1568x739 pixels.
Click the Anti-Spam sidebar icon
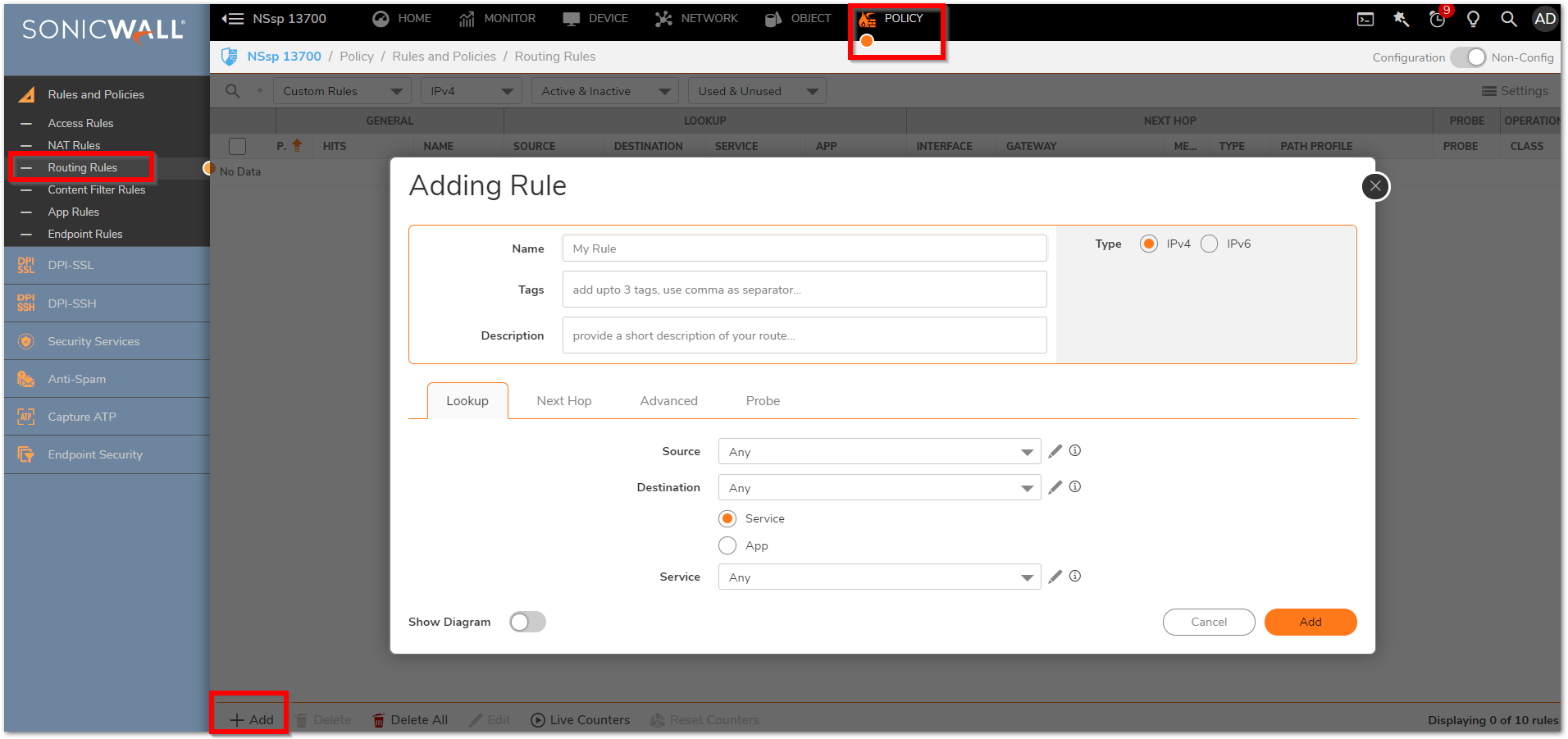[x=26, y=379]
